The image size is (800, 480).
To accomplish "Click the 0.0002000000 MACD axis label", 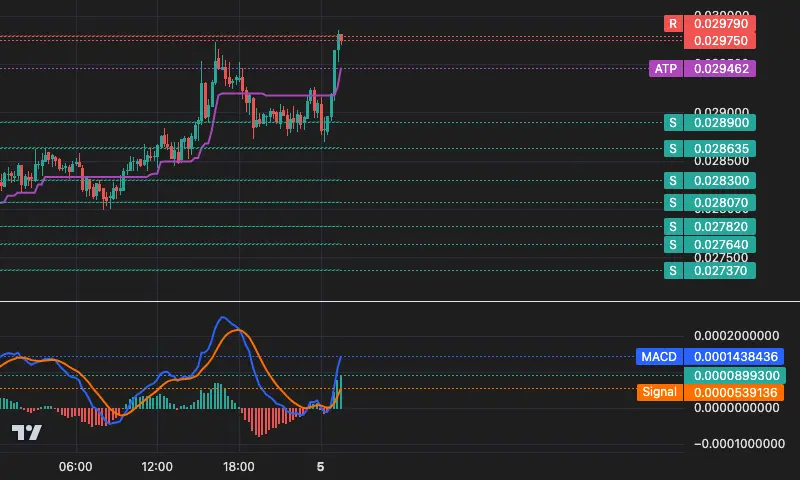I will point(736,336).
